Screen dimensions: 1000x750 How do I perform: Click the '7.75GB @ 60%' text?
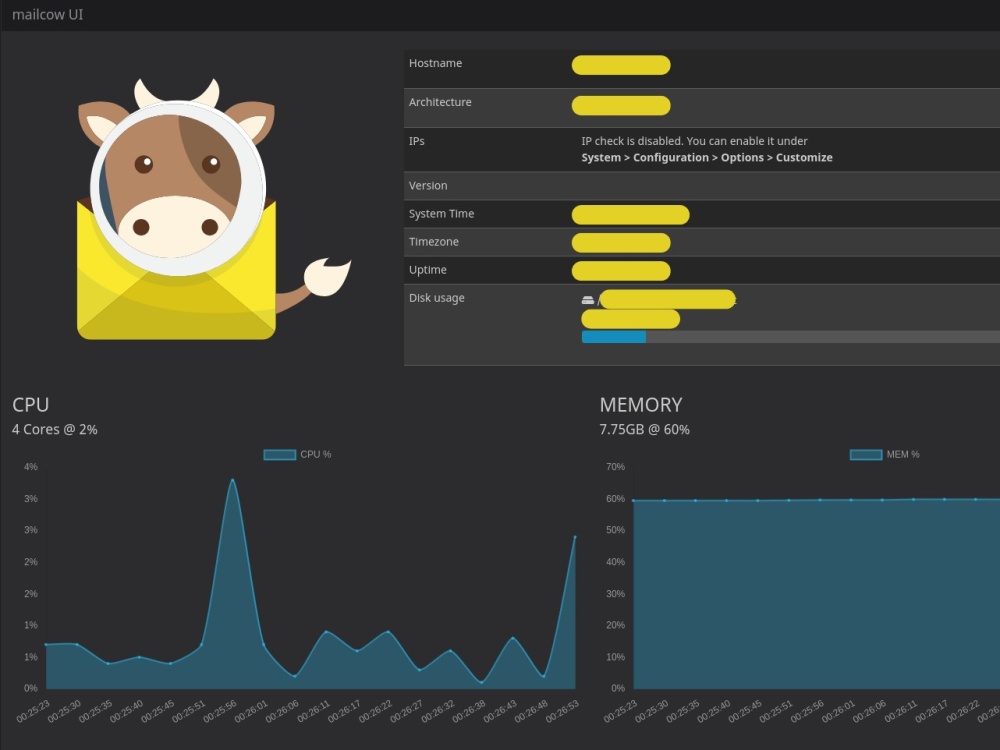pos(644,430)
